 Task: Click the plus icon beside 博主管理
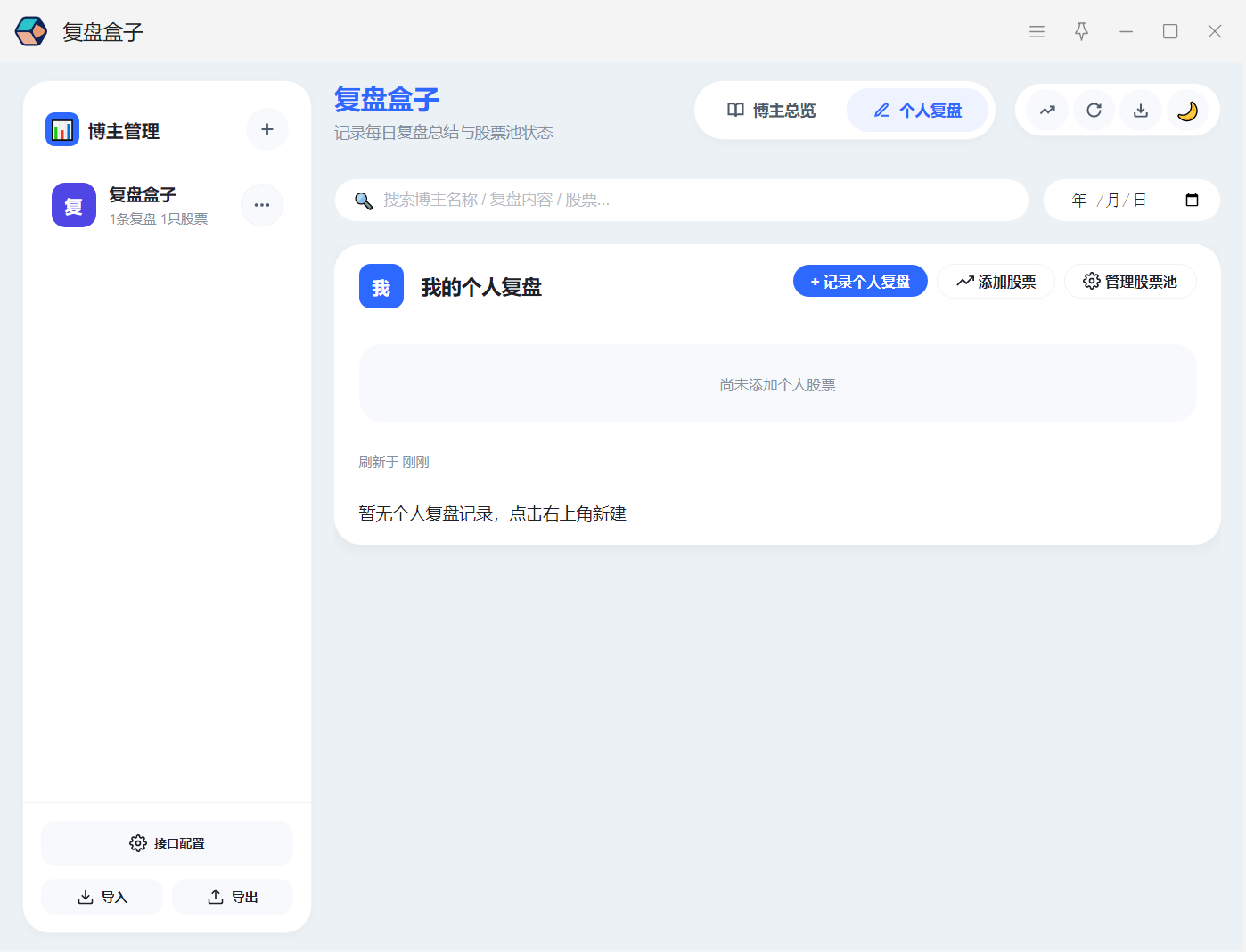pos(266,130)
